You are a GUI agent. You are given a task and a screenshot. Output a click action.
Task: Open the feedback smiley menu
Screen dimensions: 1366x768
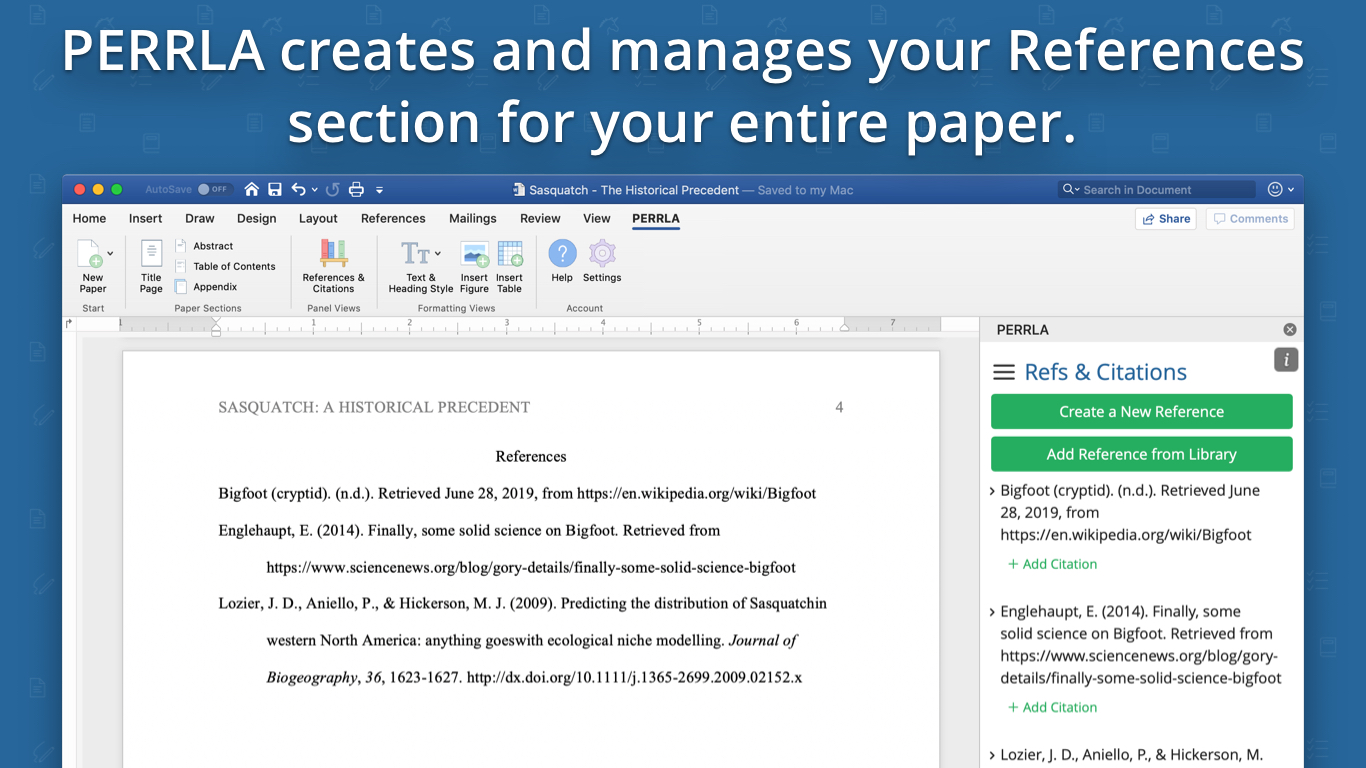[x=1281, y=189]
